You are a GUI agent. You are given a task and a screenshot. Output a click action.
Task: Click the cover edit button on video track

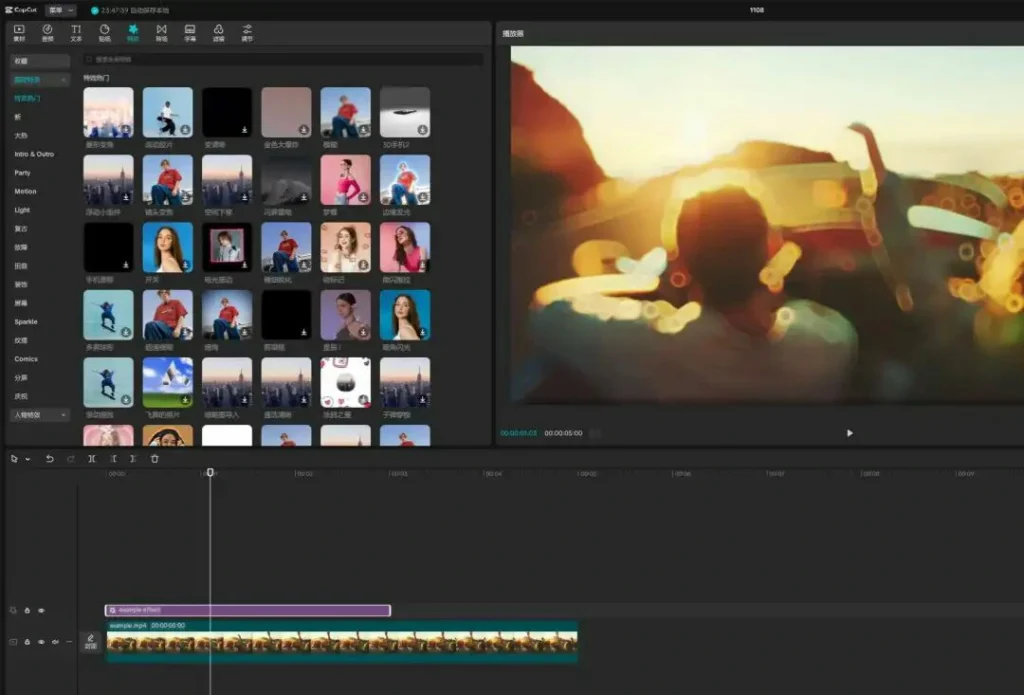(x=91, y=642)
